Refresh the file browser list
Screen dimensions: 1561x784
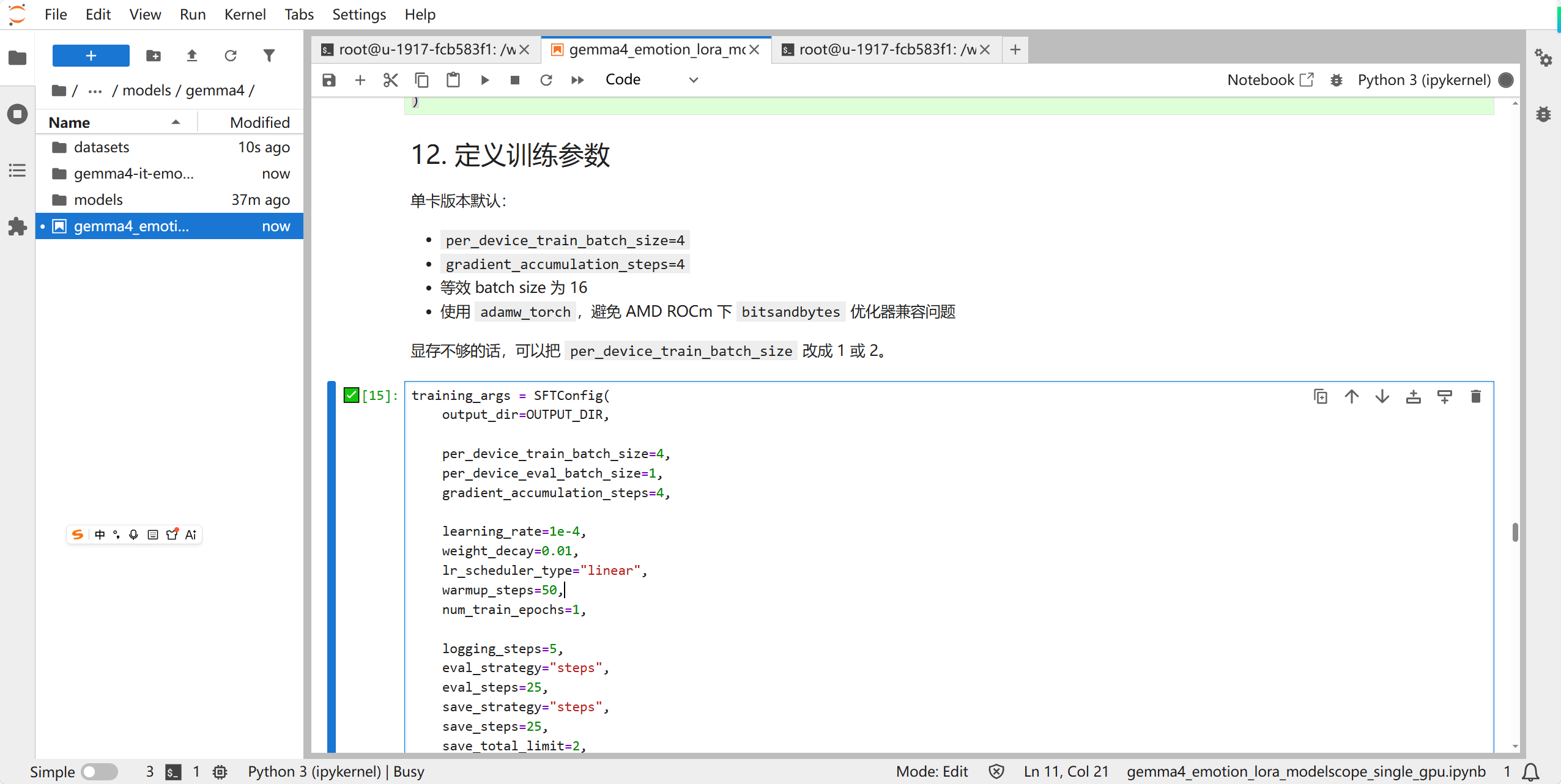click(x=231, y=56)
